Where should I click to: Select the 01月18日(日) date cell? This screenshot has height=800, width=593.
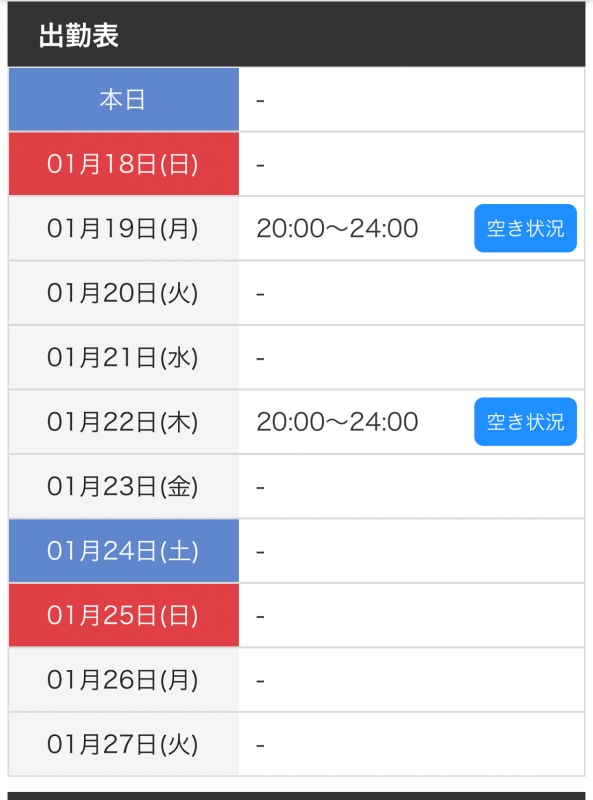[x=123, y=163]
